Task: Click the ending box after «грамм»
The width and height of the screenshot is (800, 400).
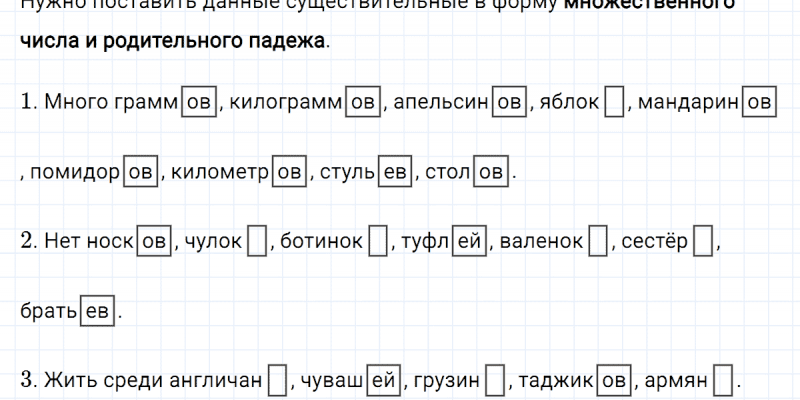Action: coord(198,102)
